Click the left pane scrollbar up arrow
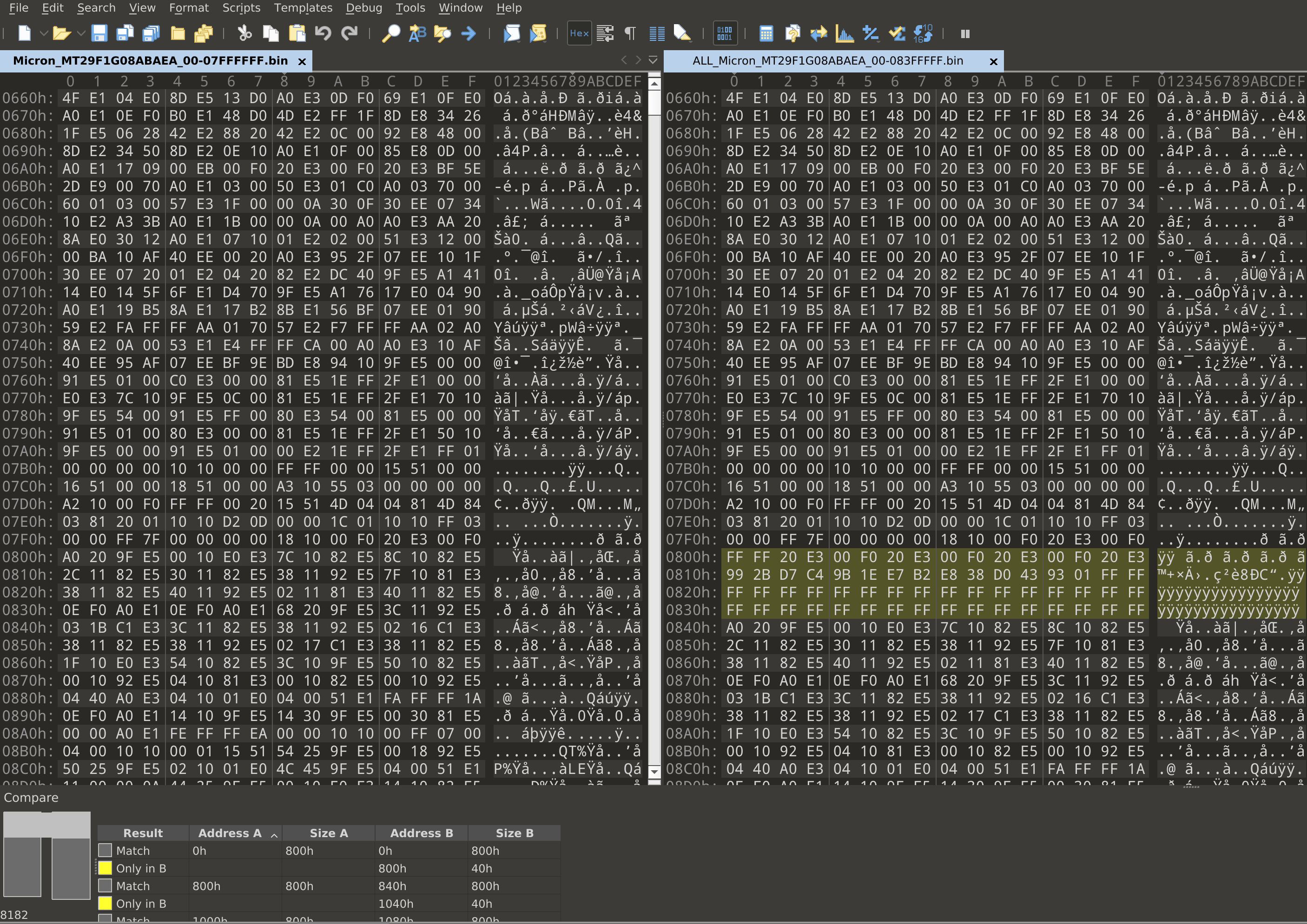 [x=654, y=84]
